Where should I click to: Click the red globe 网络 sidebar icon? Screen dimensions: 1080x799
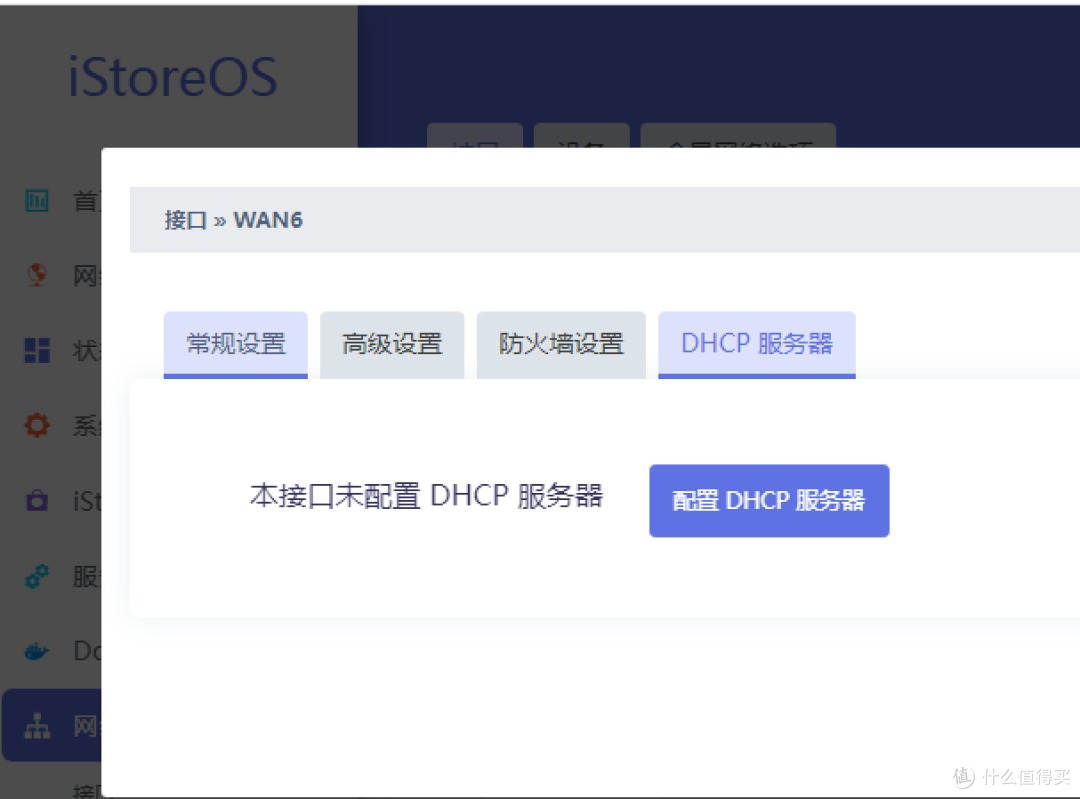[x=37, y=275]
